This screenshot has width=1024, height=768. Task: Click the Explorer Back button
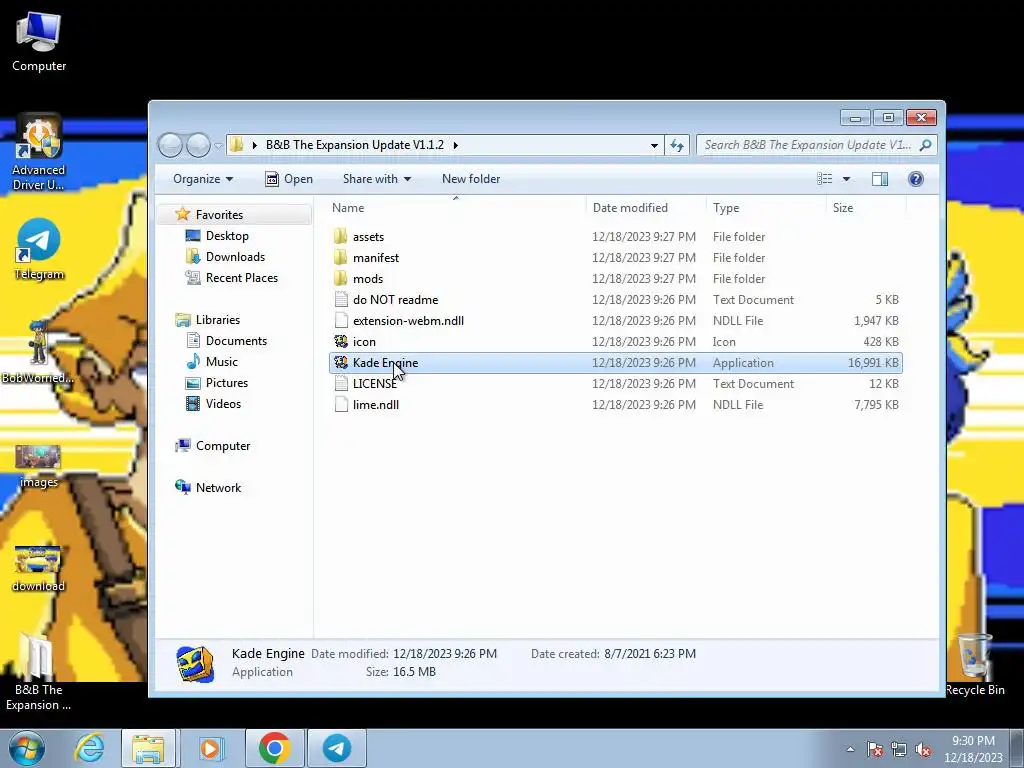pyautogui.click(x=170, y=145)
